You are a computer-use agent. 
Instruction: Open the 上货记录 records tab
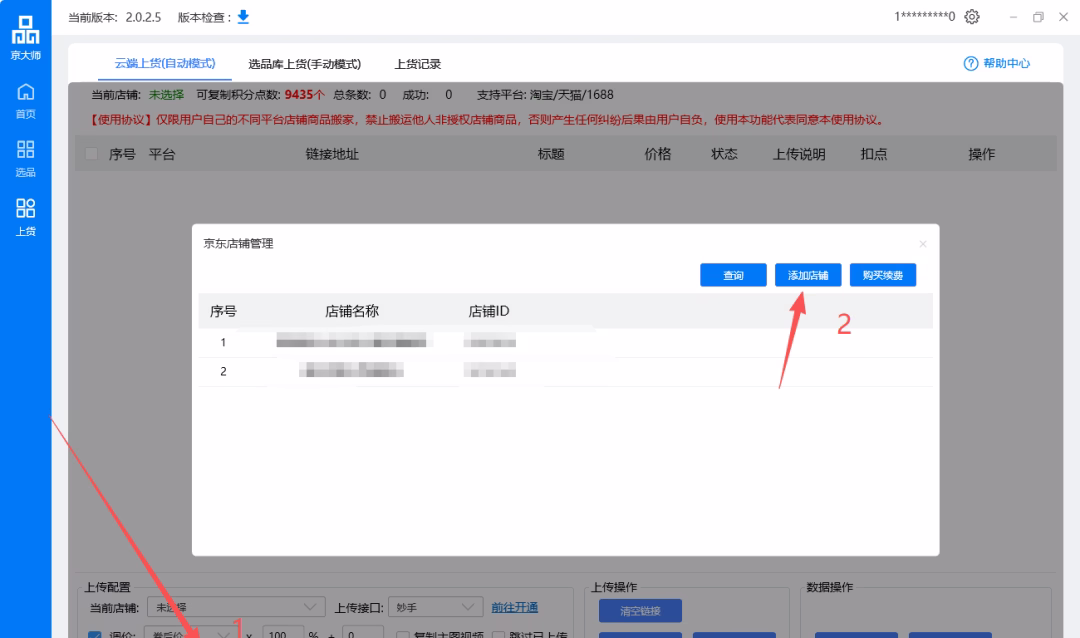[419, 62]
